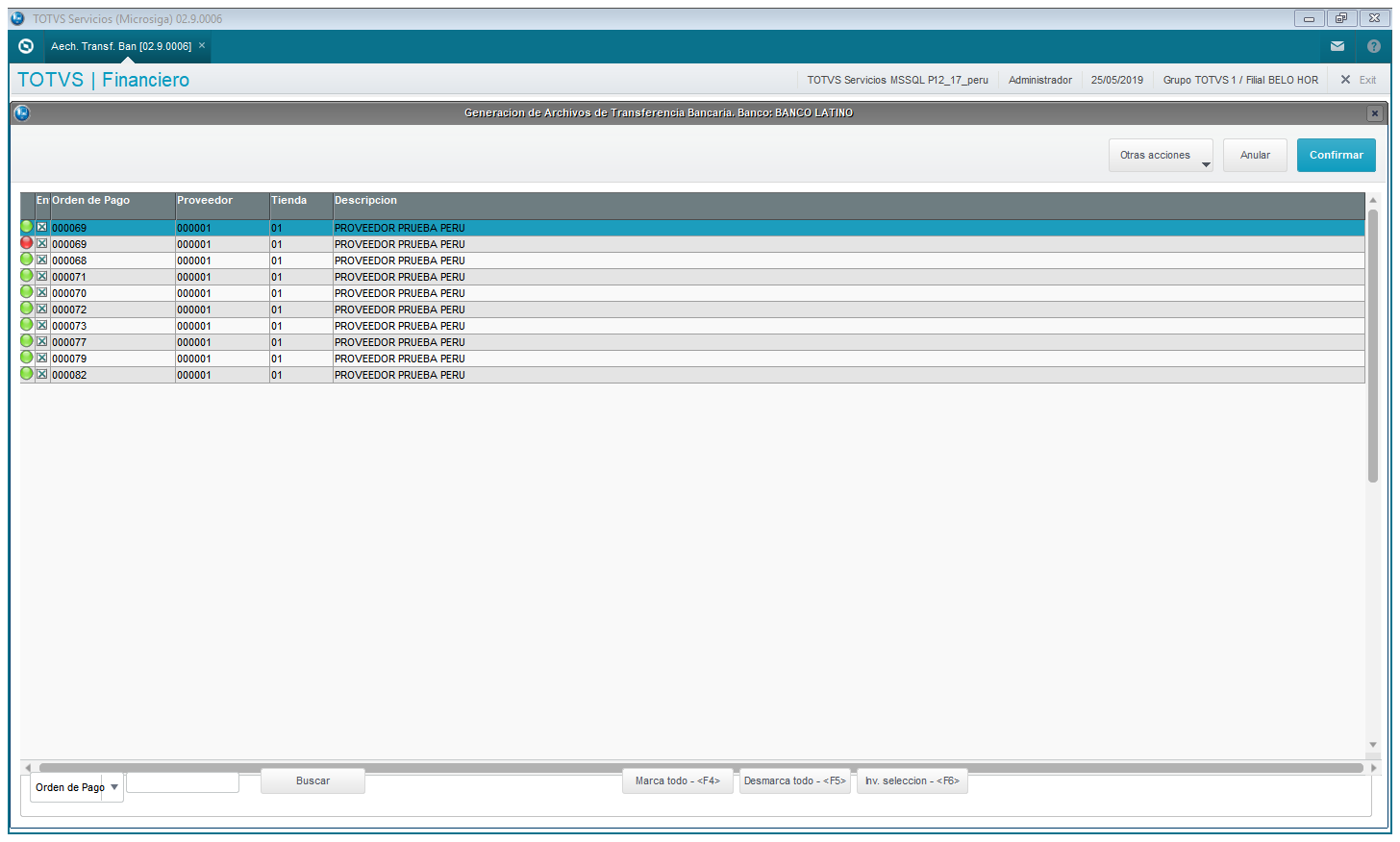Viewport: 1400px width, 842px height.
Task: Click the Proveedor cell of order 000079
Action: (x=221, y=359)
